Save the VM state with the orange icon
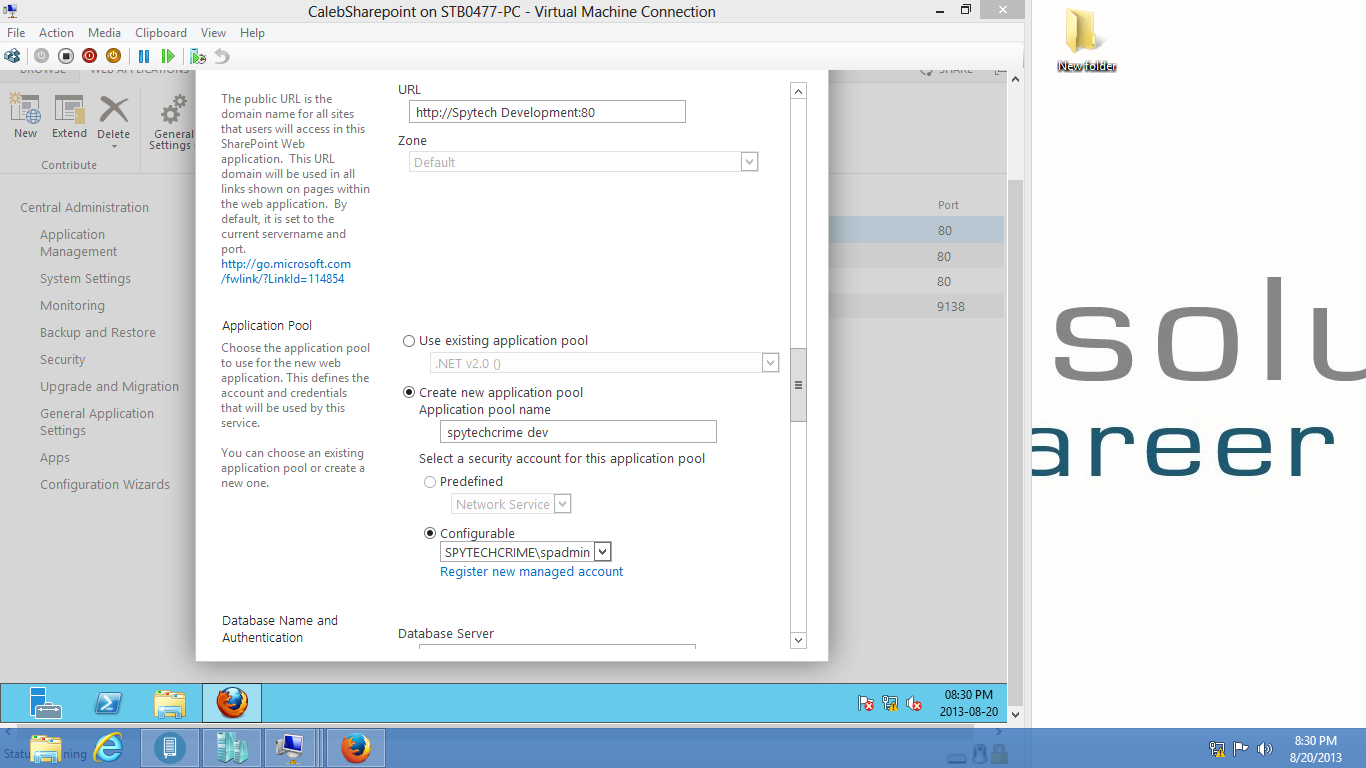This screenshot has width=1366, height=768. click(x=113, y=56)
